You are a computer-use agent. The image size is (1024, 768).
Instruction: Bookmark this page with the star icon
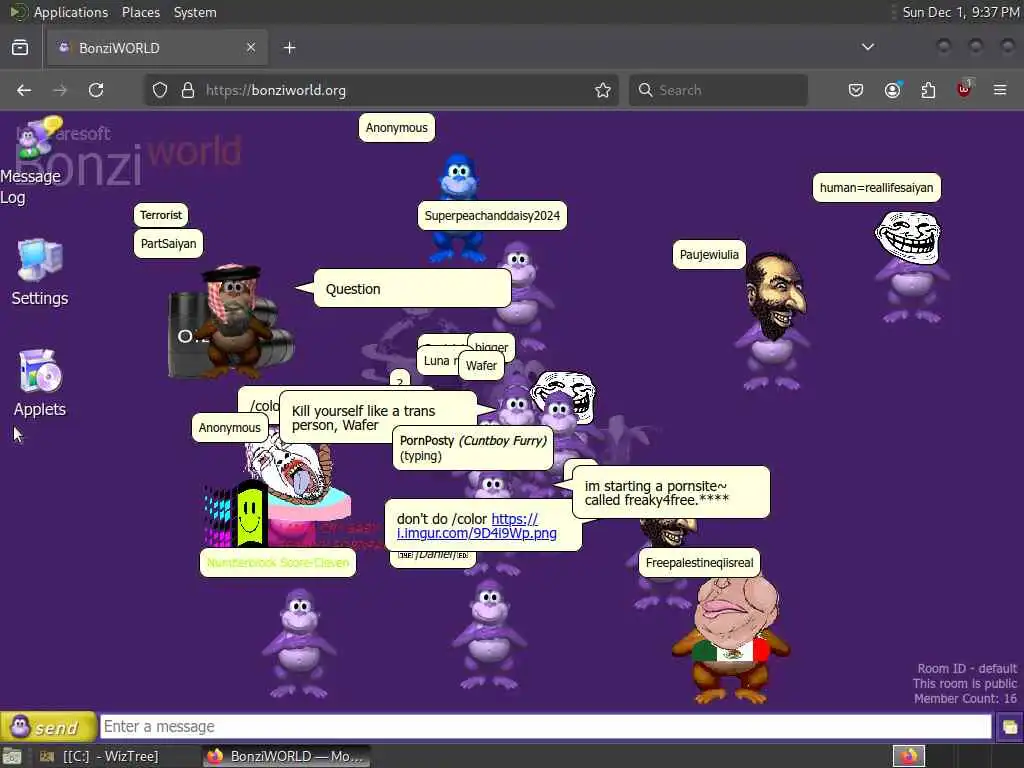603,90
